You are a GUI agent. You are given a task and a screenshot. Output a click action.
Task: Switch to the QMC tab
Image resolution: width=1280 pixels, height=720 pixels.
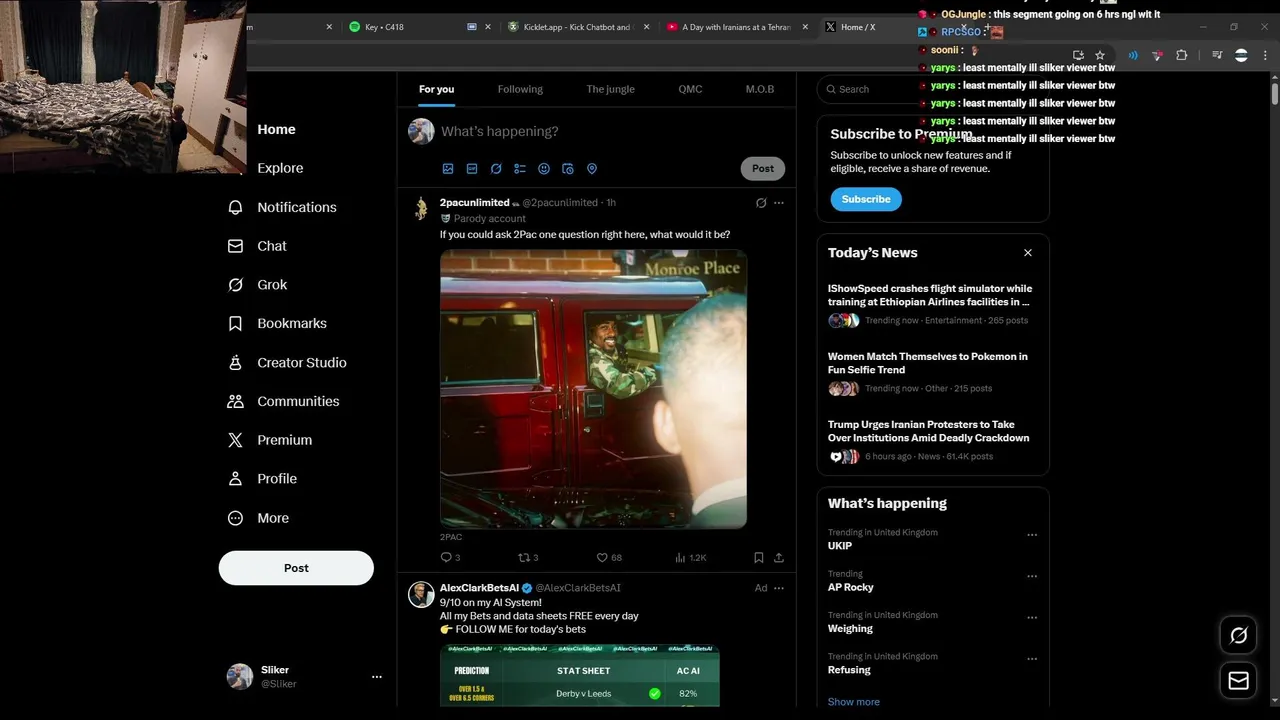[690, 89]
